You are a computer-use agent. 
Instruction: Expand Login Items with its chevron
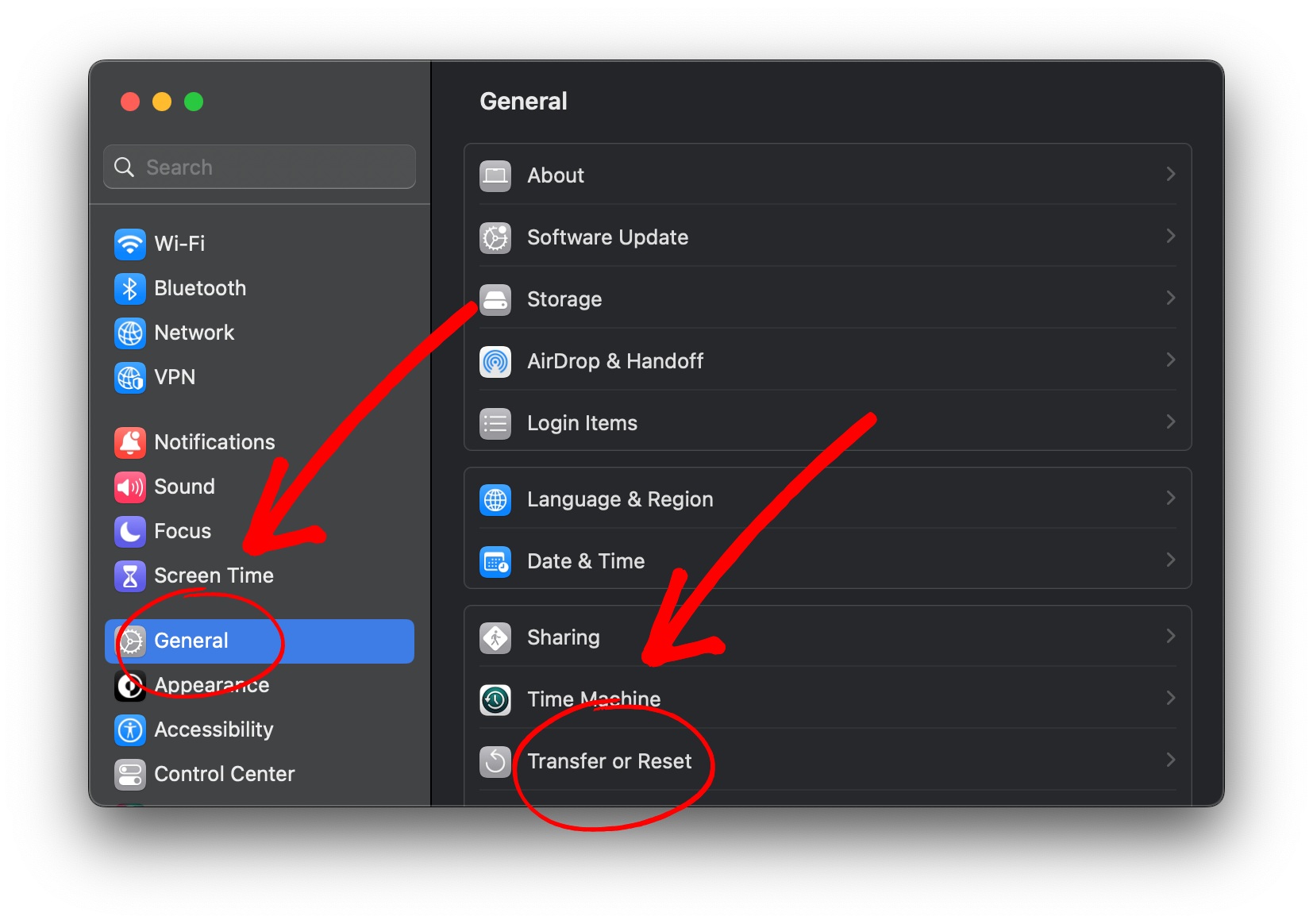[1171, 422]
